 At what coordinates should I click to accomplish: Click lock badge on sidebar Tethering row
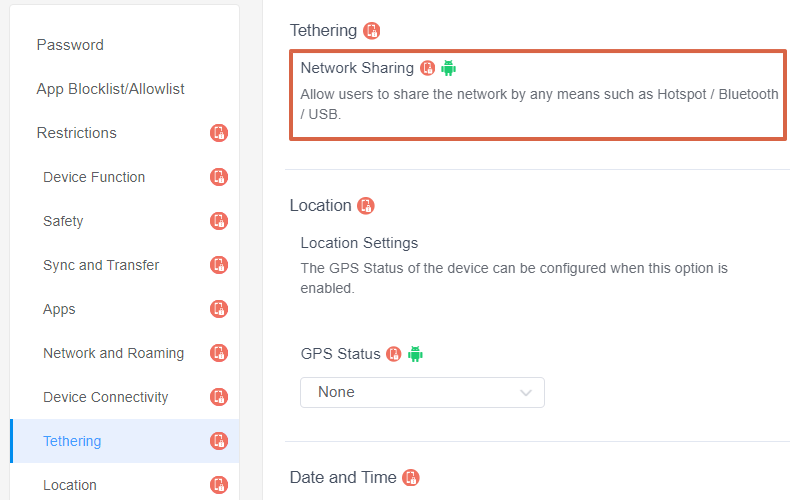click(x=219, y=441)
